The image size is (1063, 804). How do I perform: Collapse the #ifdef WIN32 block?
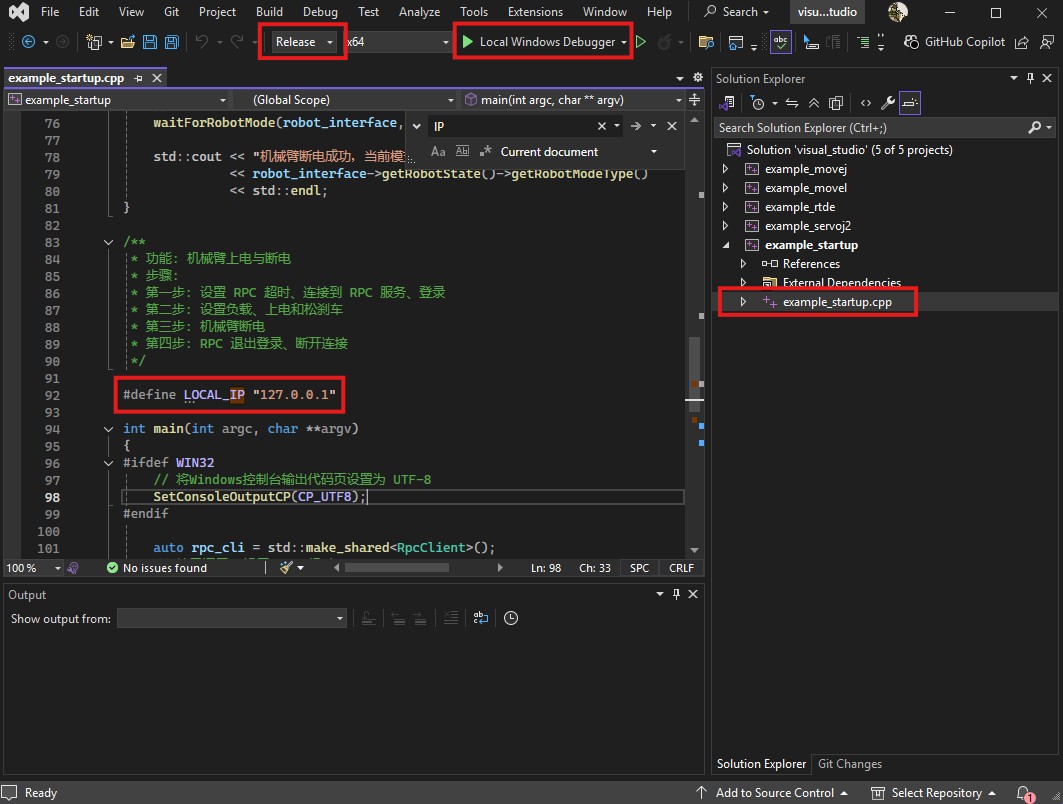(108, 463)
